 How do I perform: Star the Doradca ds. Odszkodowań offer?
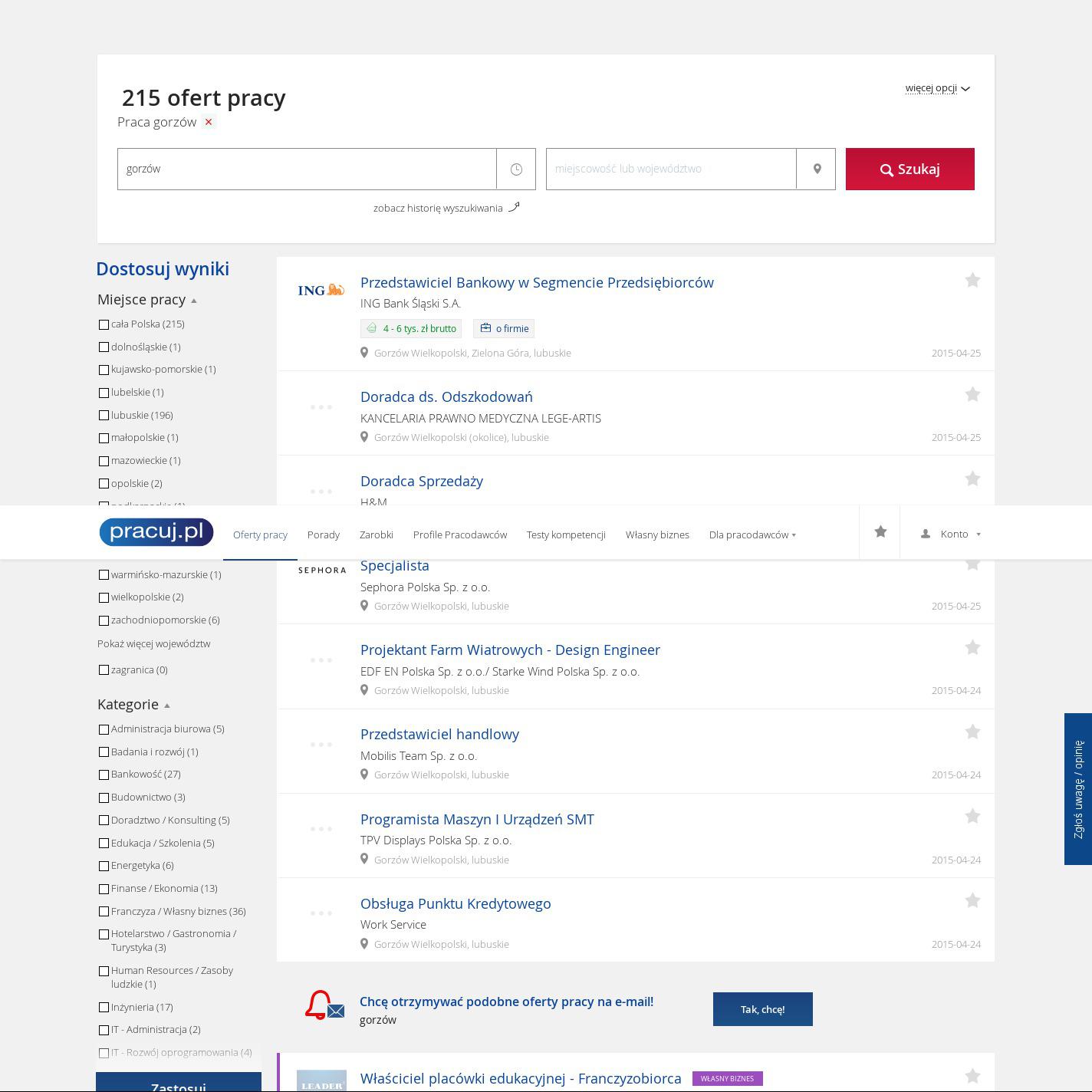click(x=972, y=395)
